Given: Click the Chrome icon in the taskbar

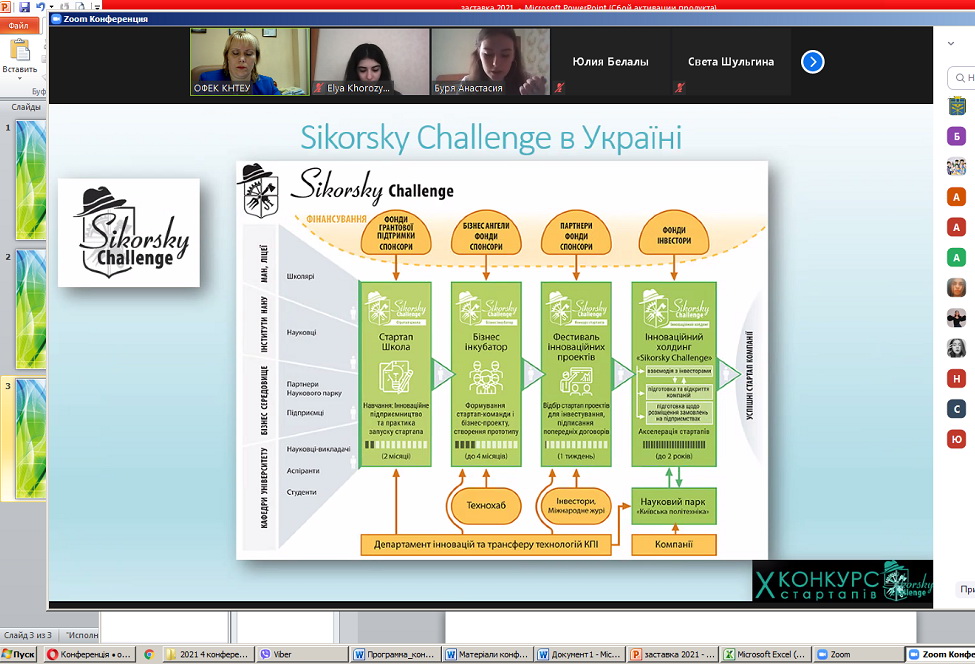Looking at the screenshot, I should pyautogui.click(x=149, y=654).
